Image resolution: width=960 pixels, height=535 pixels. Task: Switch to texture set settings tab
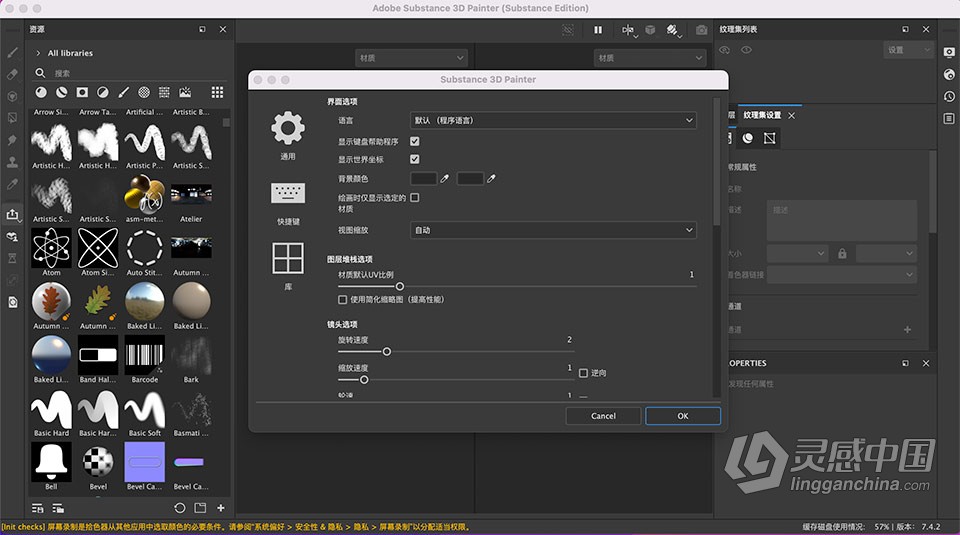[762, 115]
